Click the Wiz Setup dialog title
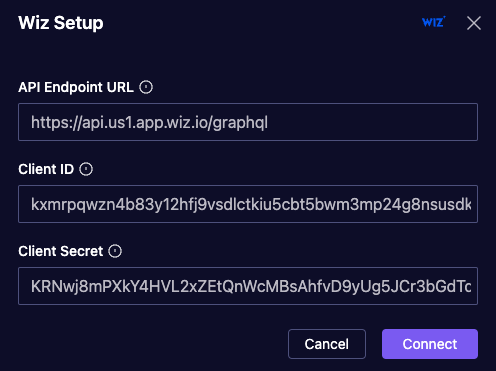This screenshot has height=371, width=496. 61,23
